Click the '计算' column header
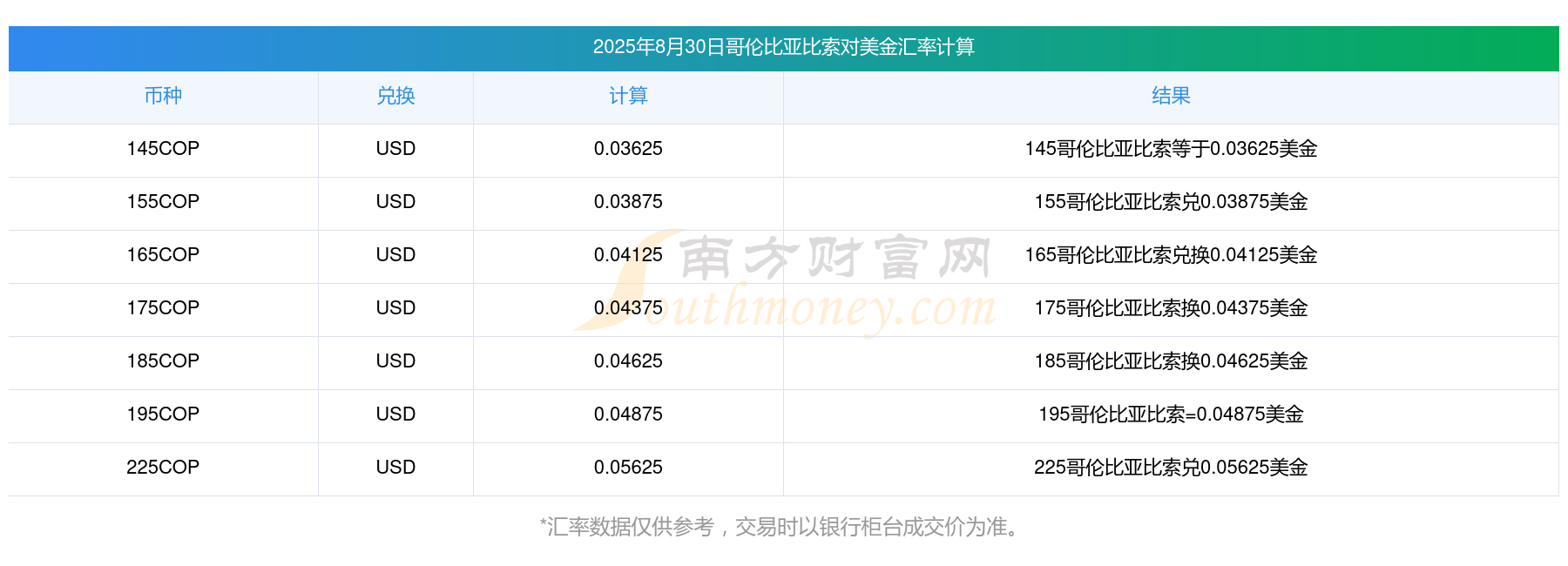Viewport: 1568px width, 566px height. 628,96
